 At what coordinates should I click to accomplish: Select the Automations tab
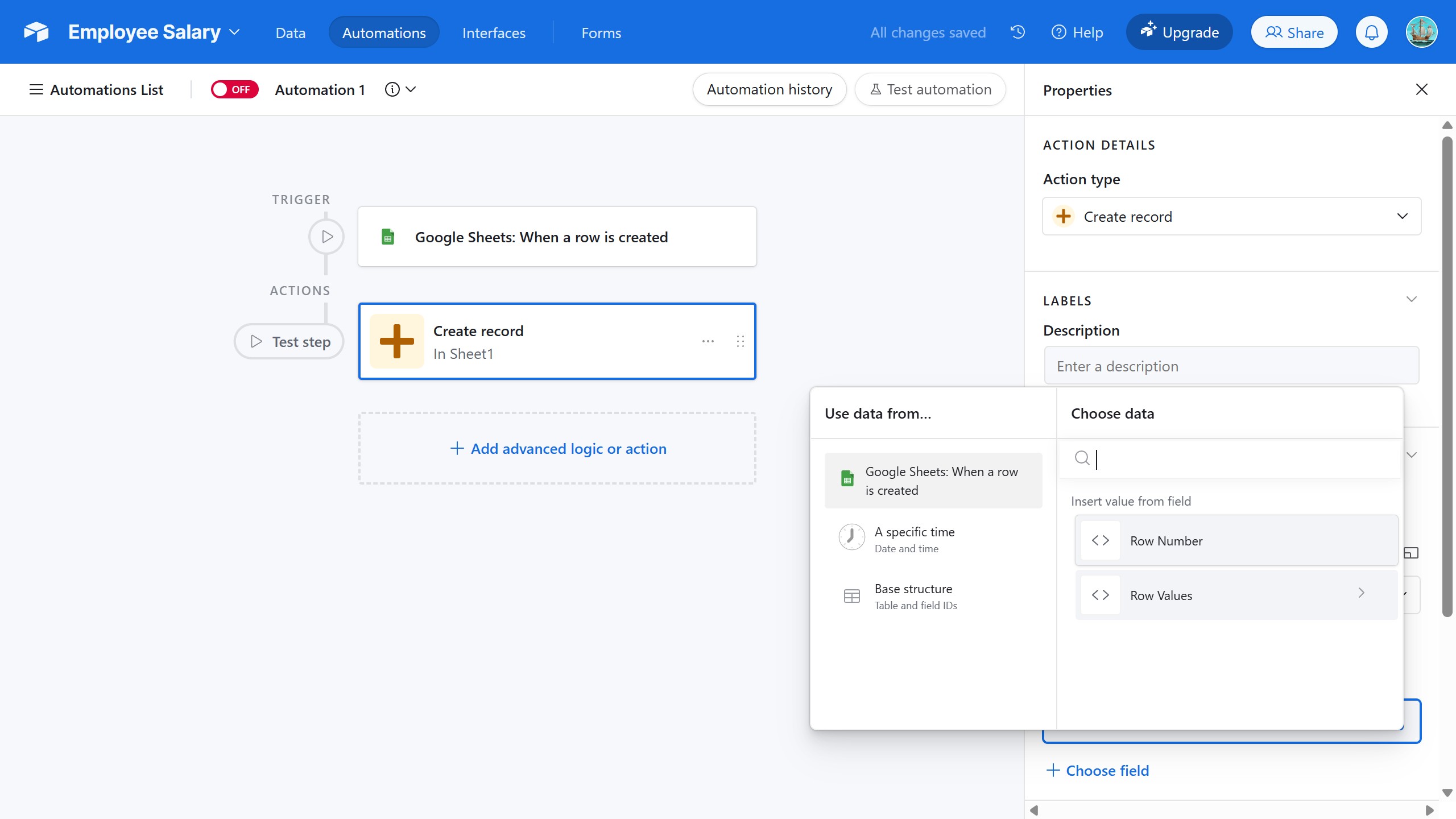click(384, 32)
